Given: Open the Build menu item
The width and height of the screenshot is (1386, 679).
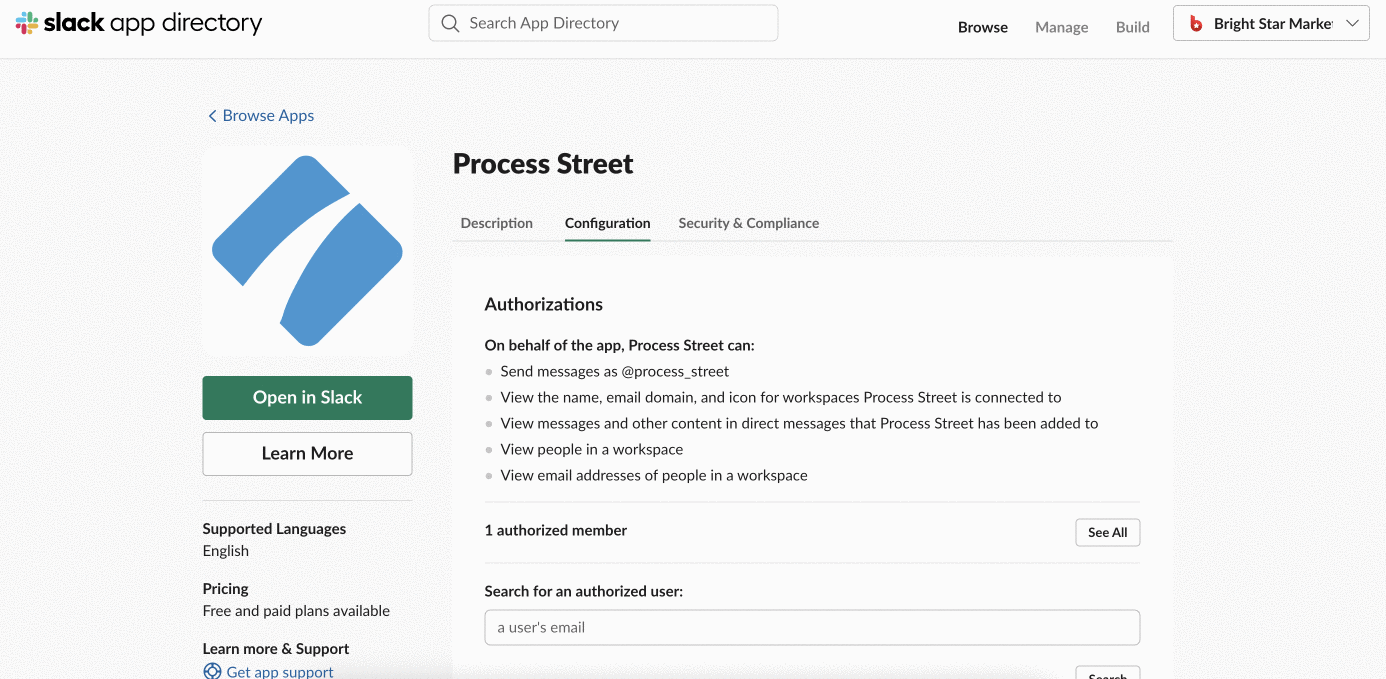Looking at the screenshot, I should tap(1132, 27).
